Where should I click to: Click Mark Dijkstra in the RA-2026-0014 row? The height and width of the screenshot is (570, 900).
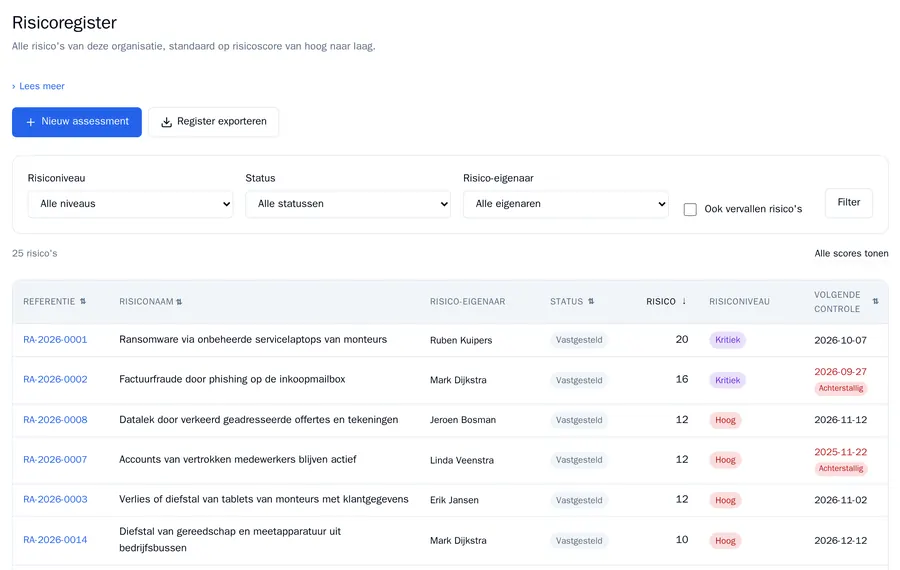458,540
